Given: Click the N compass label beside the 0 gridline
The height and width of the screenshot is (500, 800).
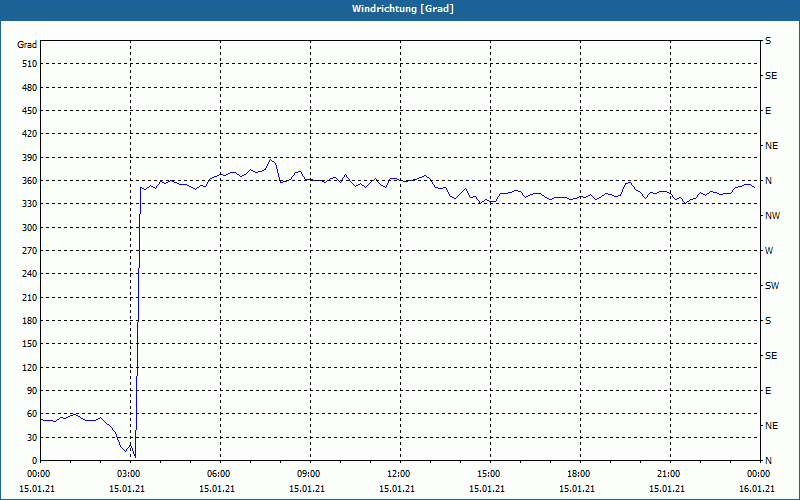Looking at the screenshot, I should point(768,461).
